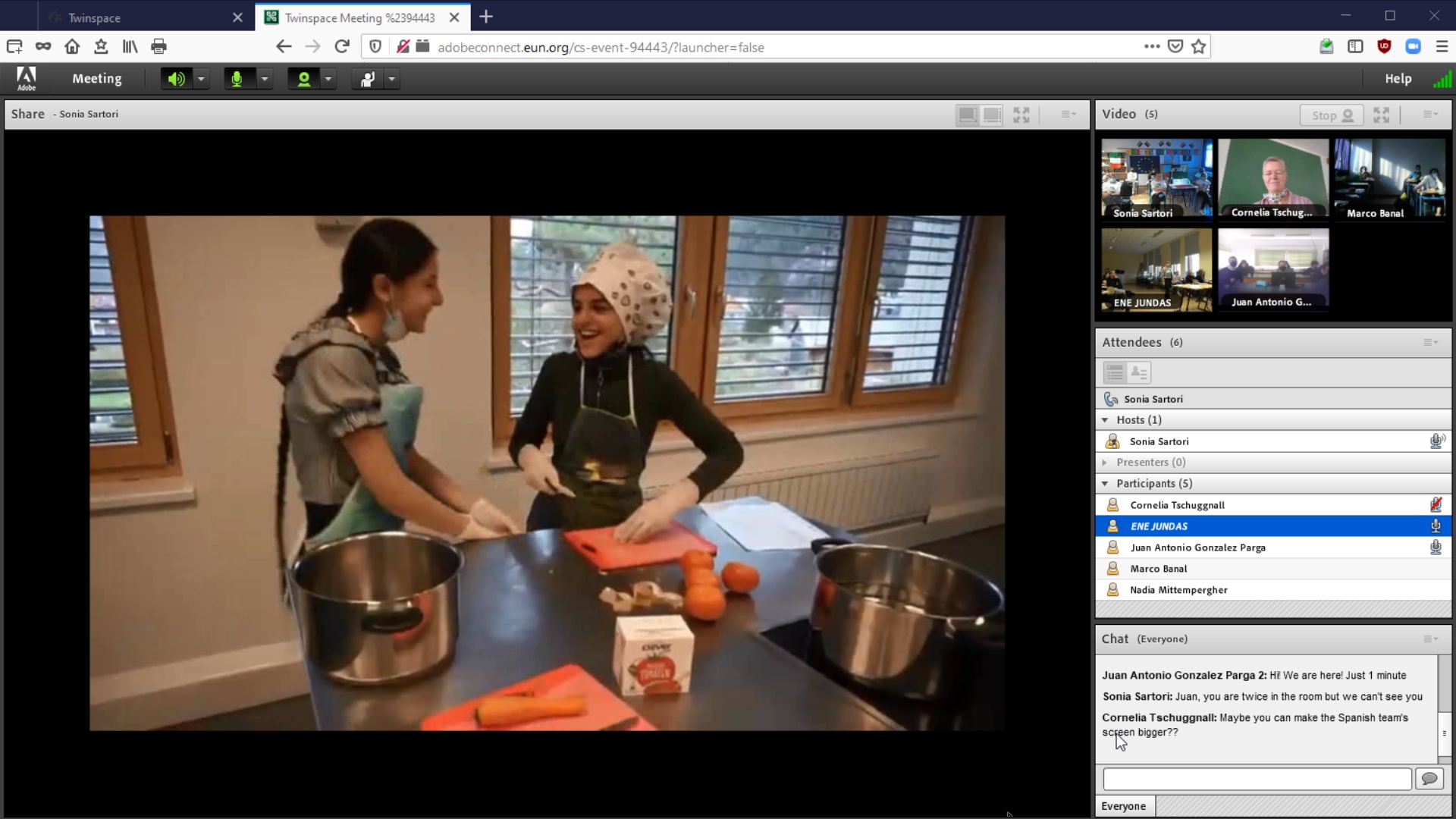Viewport: 1456px width, 819px height.
Task: Toggle the webcam button in toolbar
Action: [303, 79]
